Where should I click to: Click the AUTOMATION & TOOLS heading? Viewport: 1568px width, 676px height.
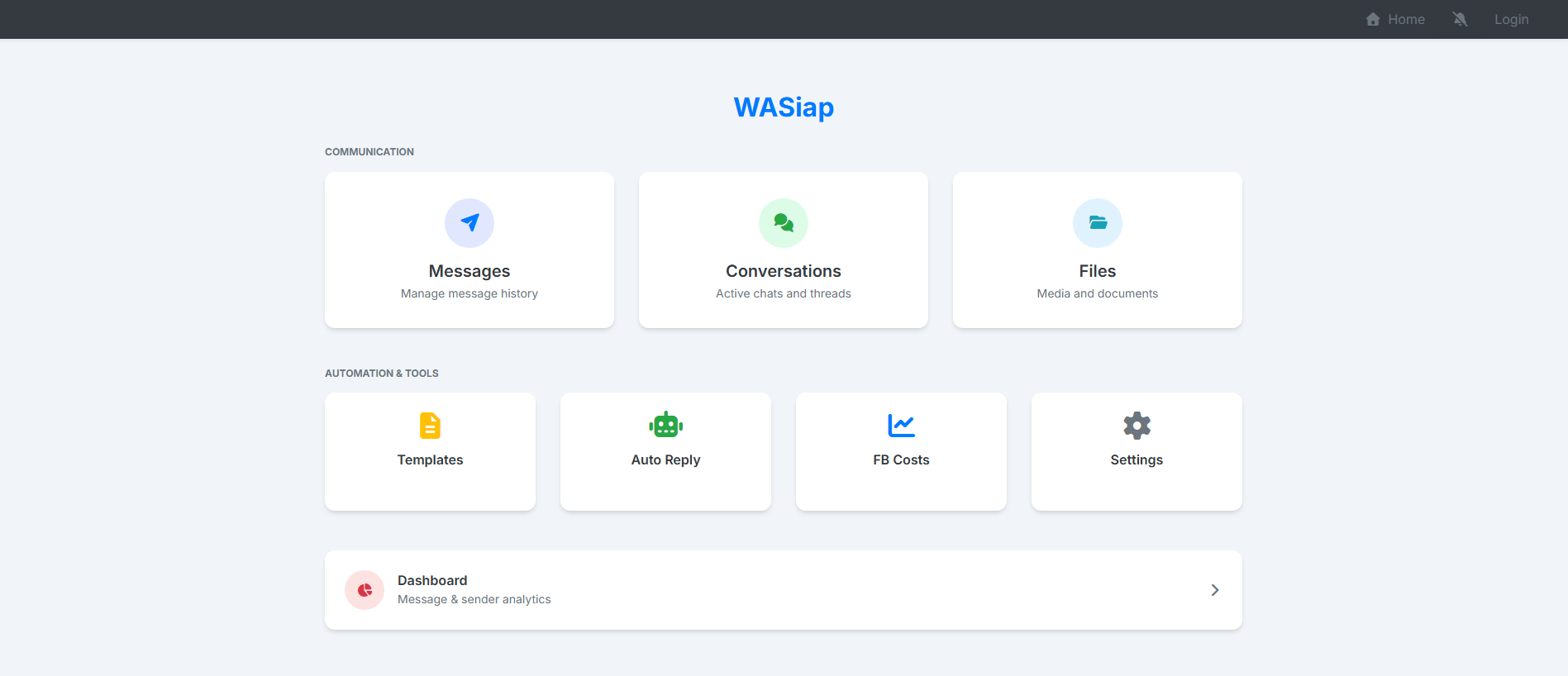[382, 374]
